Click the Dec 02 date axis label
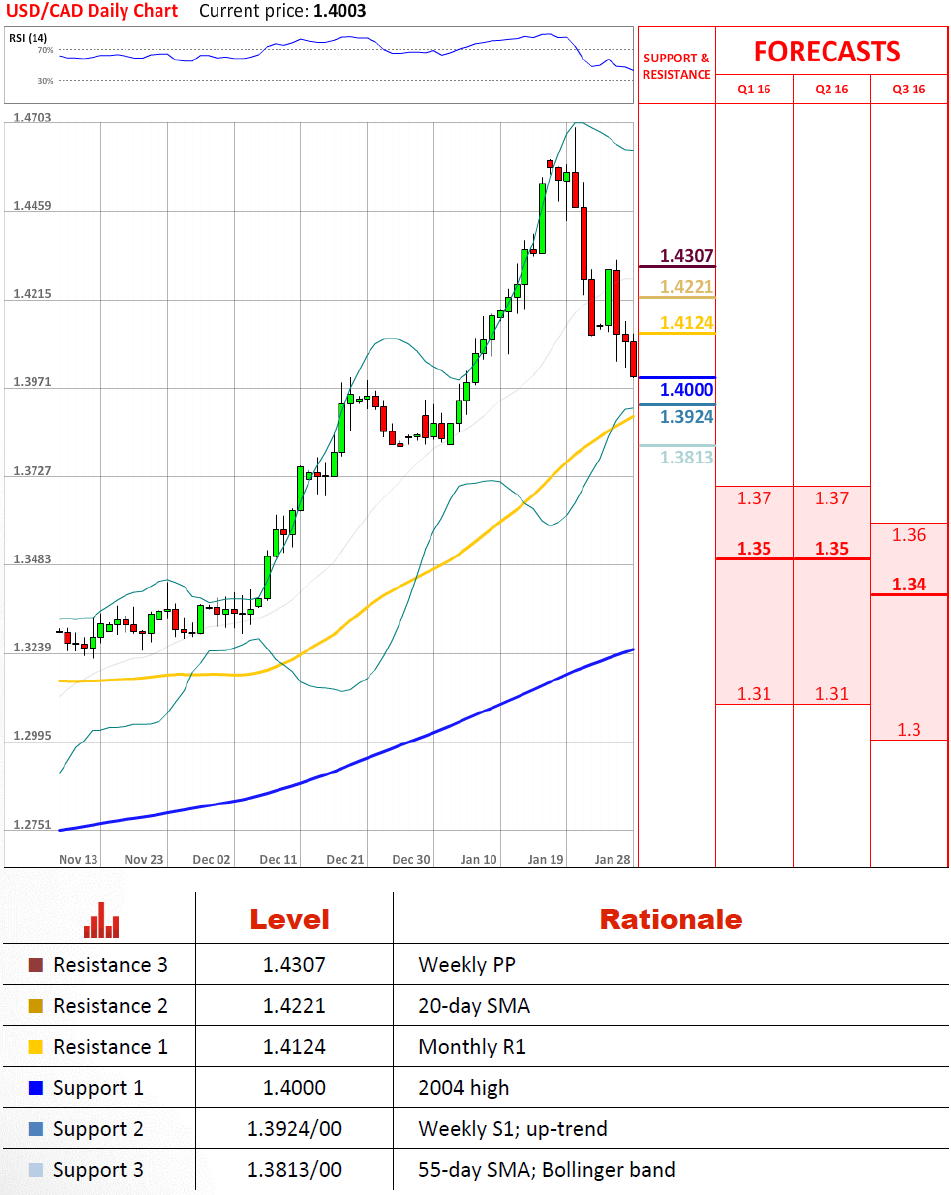 (211, 860)
